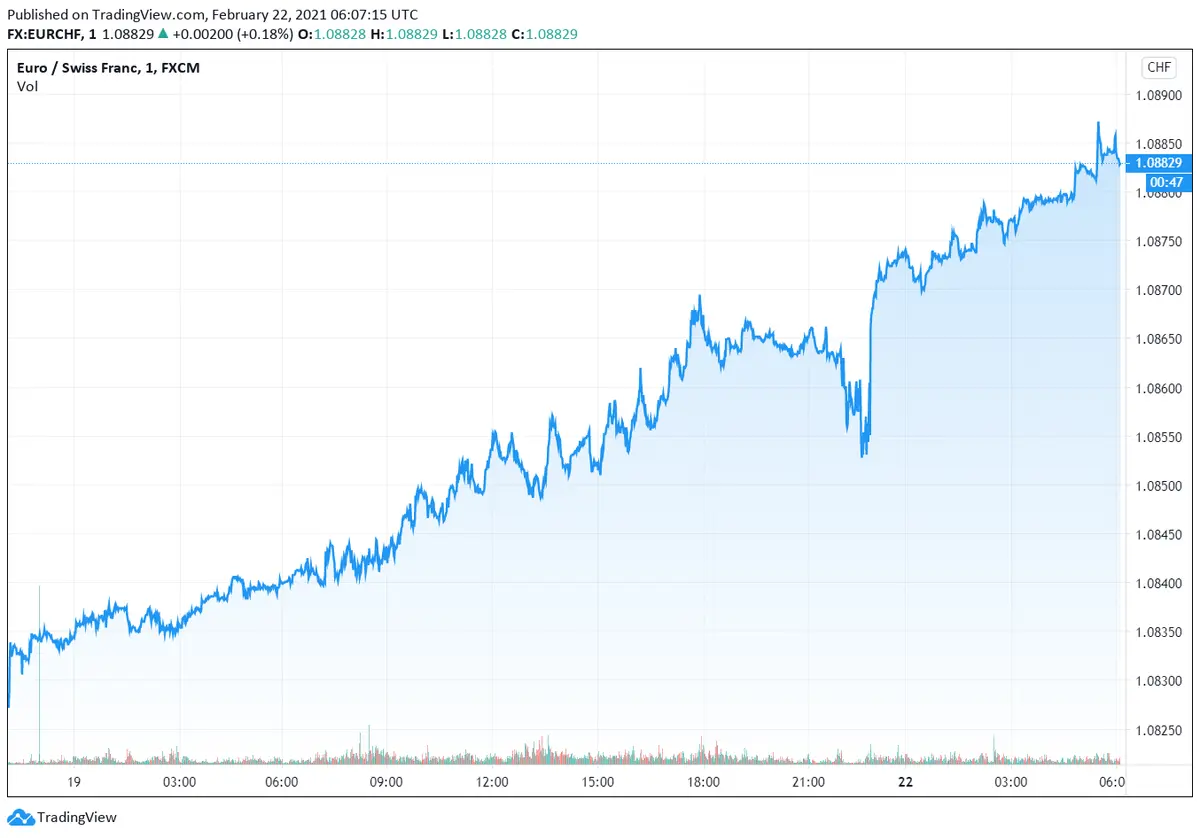Open the CHF currency selector
Image resolution: width=1200 pixels, height=838 pixels.
point(1158,67)
